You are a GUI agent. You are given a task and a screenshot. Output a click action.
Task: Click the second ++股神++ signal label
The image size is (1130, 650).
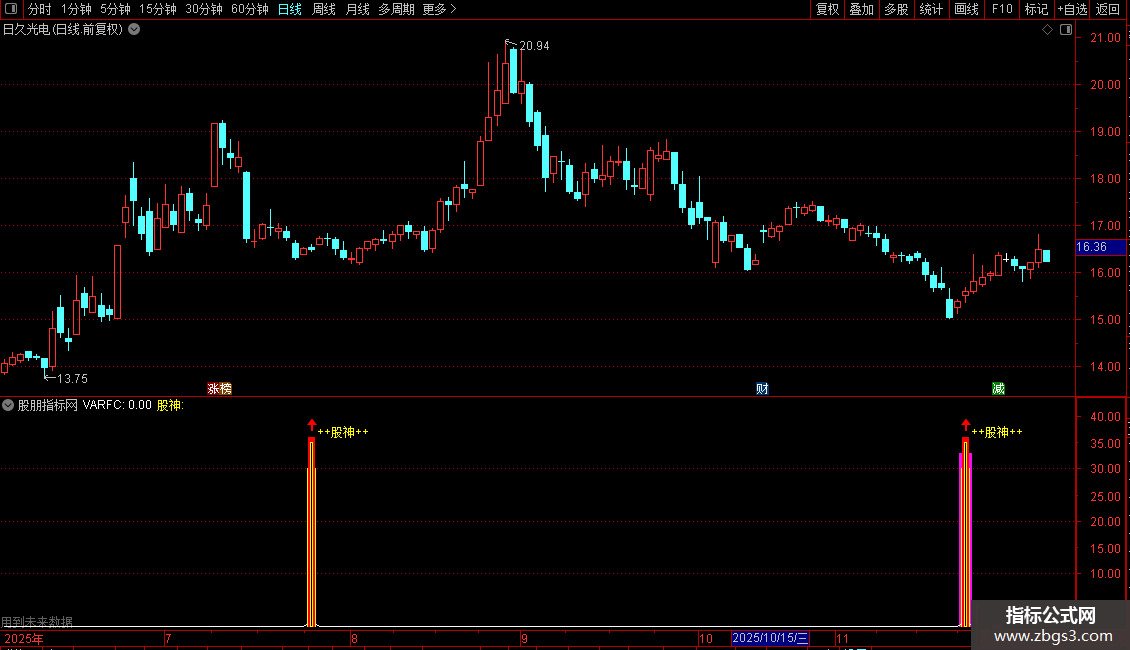(997, 432)
